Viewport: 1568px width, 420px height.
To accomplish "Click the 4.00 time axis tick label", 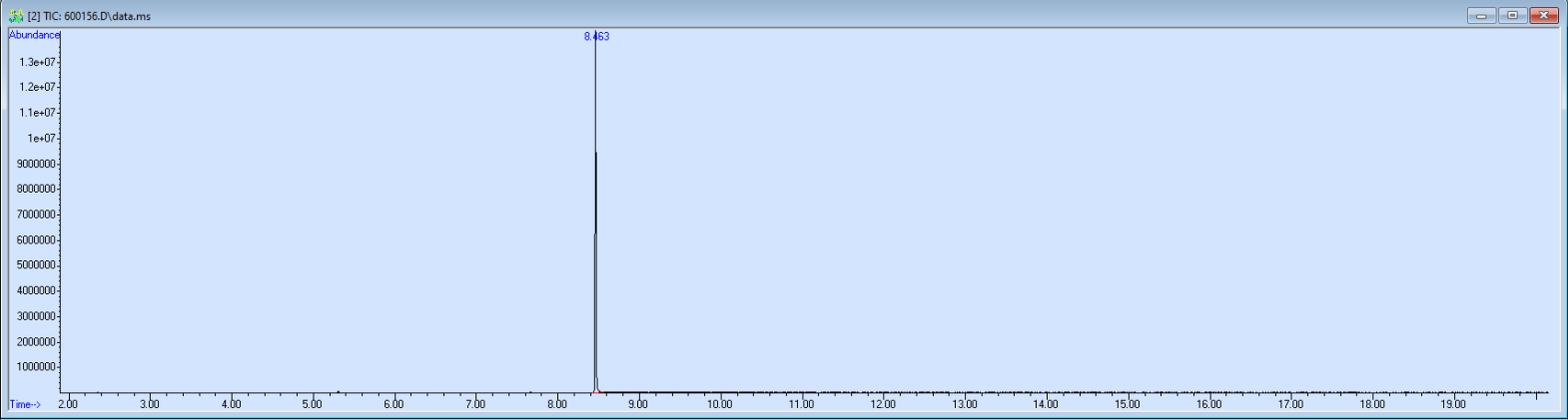I will pyautogui.click(x=232, y=404).
